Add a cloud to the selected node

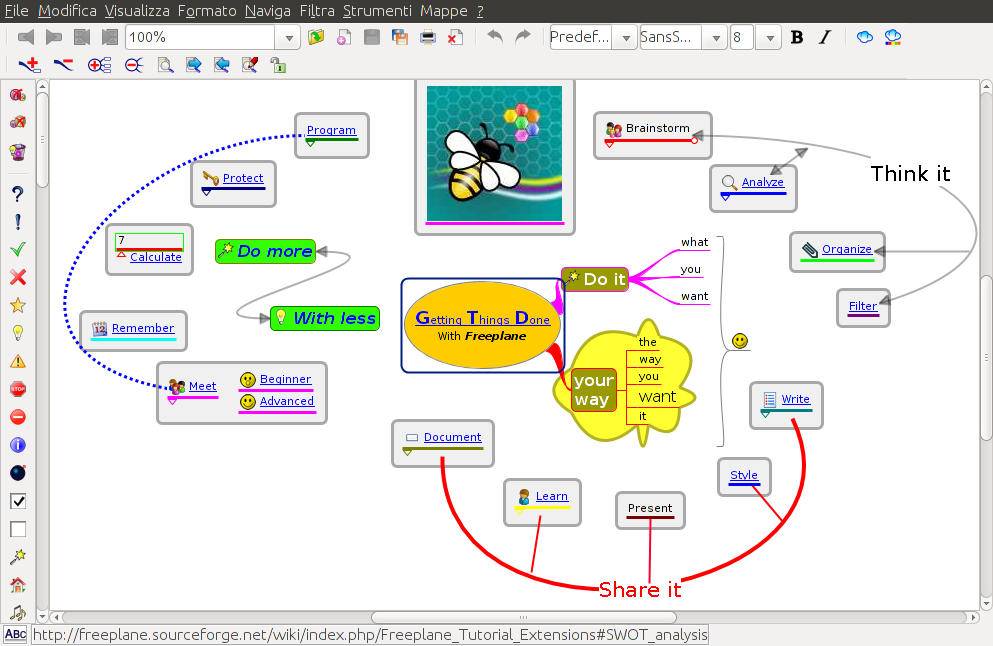(864, 37)
